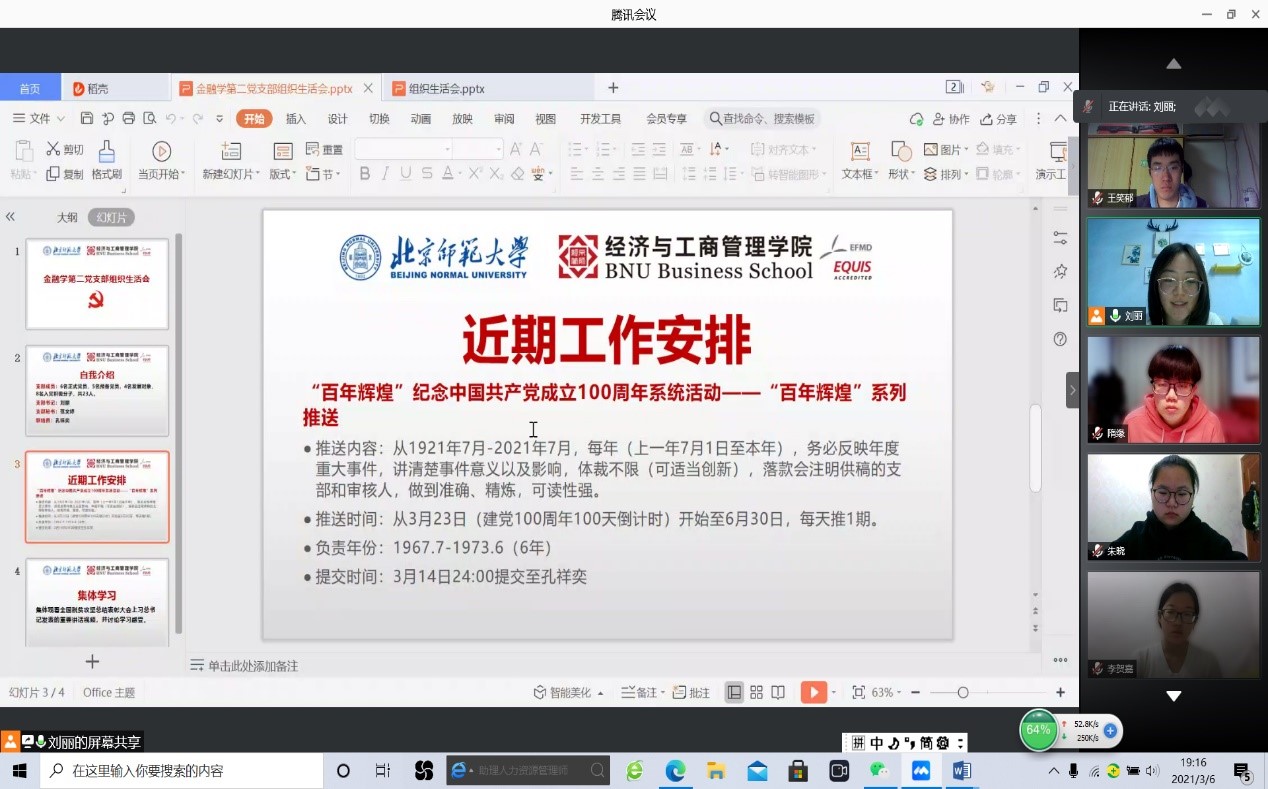Click the zoom slider handle

click(963, 692)
